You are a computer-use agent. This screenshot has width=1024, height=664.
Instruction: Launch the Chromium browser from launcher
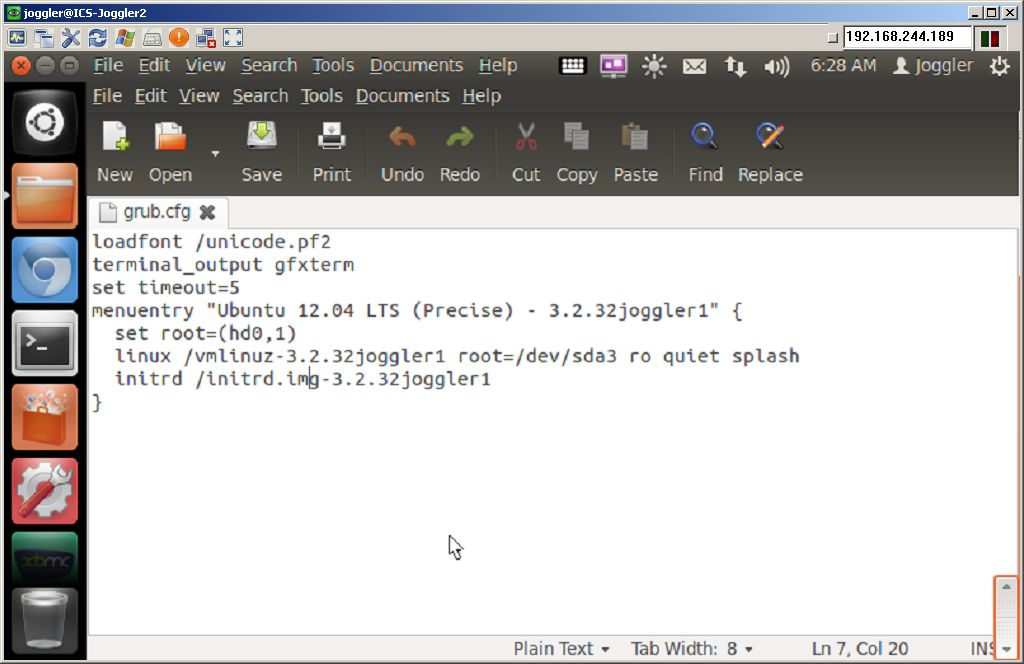click(44, 269)
